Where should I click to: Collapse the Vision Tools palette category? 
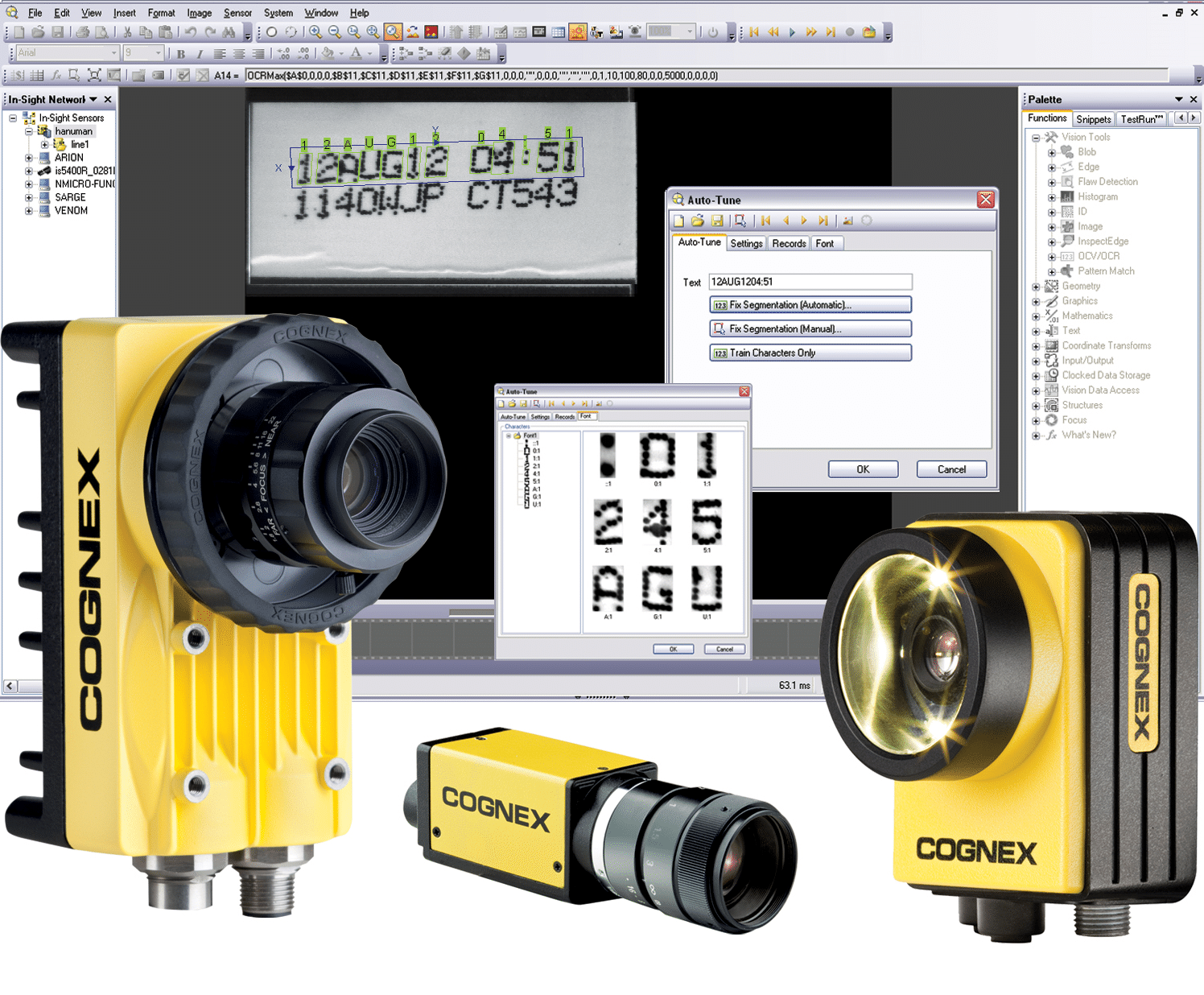pos(1036,138)
